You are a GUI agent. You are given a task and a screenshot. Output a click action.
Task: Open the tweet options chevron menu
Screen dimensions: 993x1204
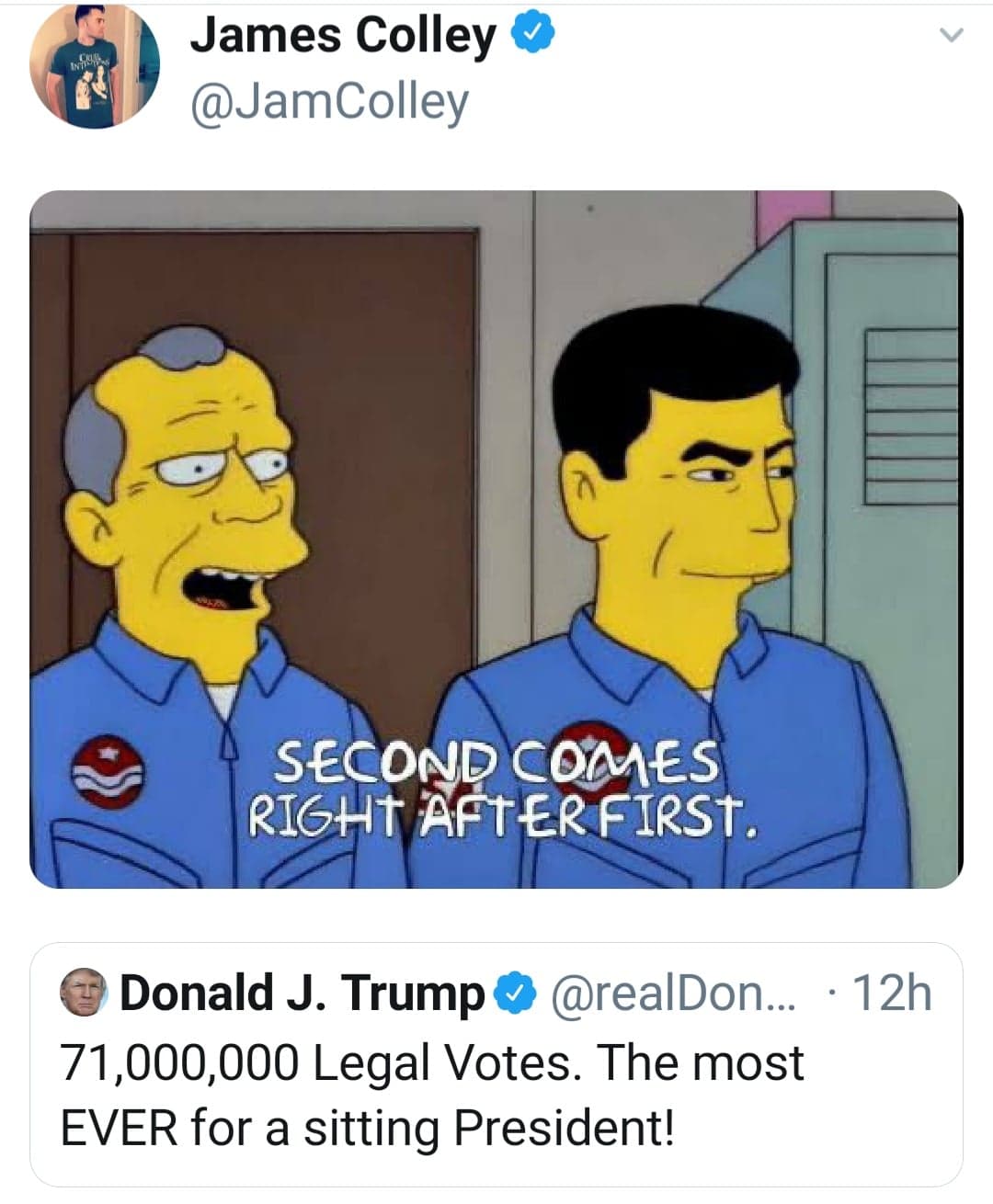953,37
